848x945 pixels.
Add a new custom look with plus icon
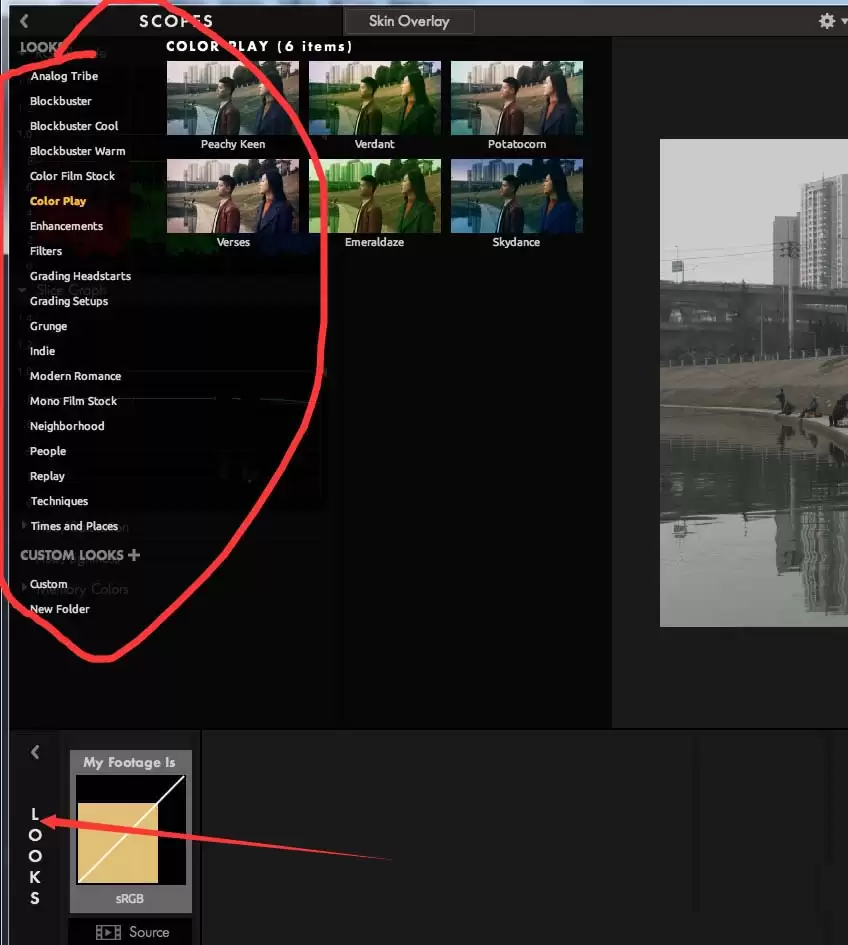coord(134,555)
